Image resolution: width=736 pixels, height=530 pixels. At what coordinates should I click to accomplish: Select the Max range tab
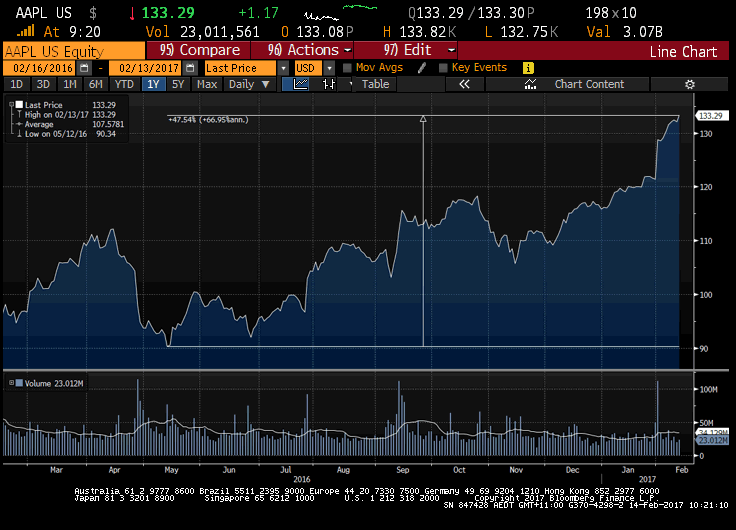pos(207,84)
